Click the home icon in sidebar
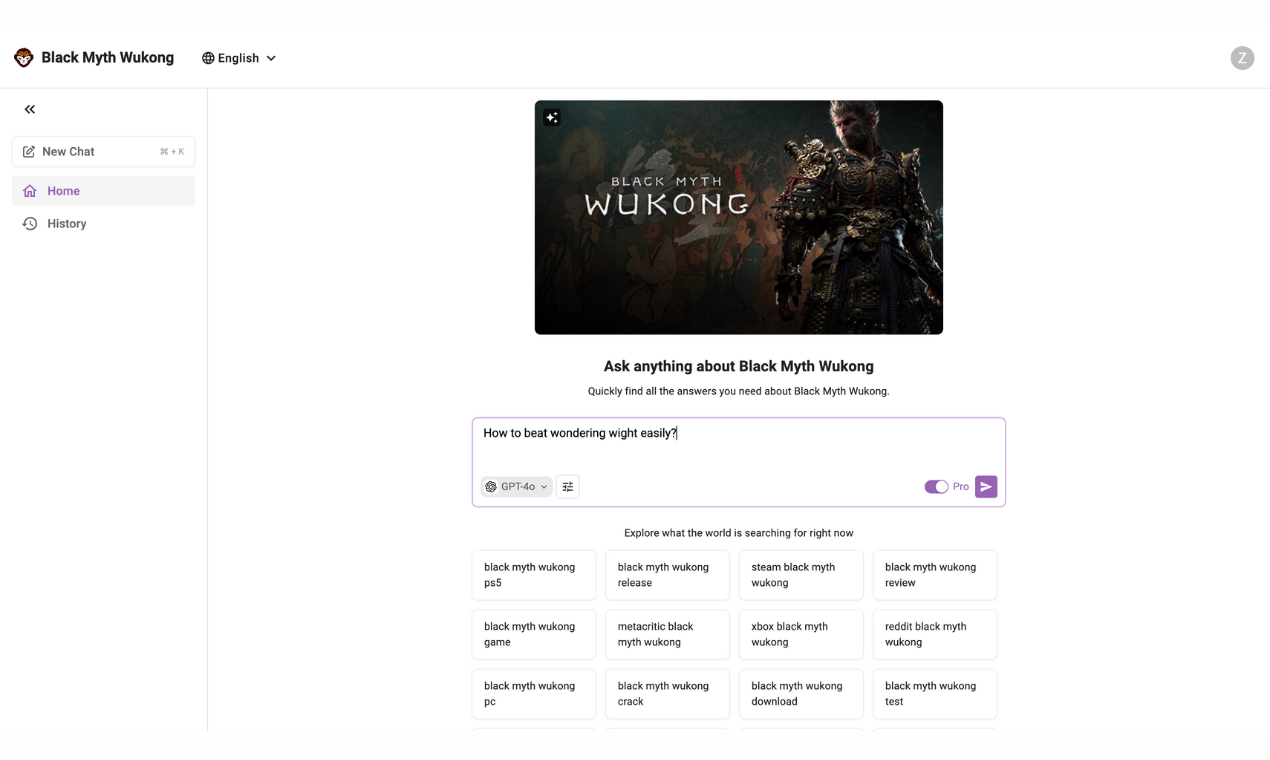The image size is (1270, 760). [30, 191]
